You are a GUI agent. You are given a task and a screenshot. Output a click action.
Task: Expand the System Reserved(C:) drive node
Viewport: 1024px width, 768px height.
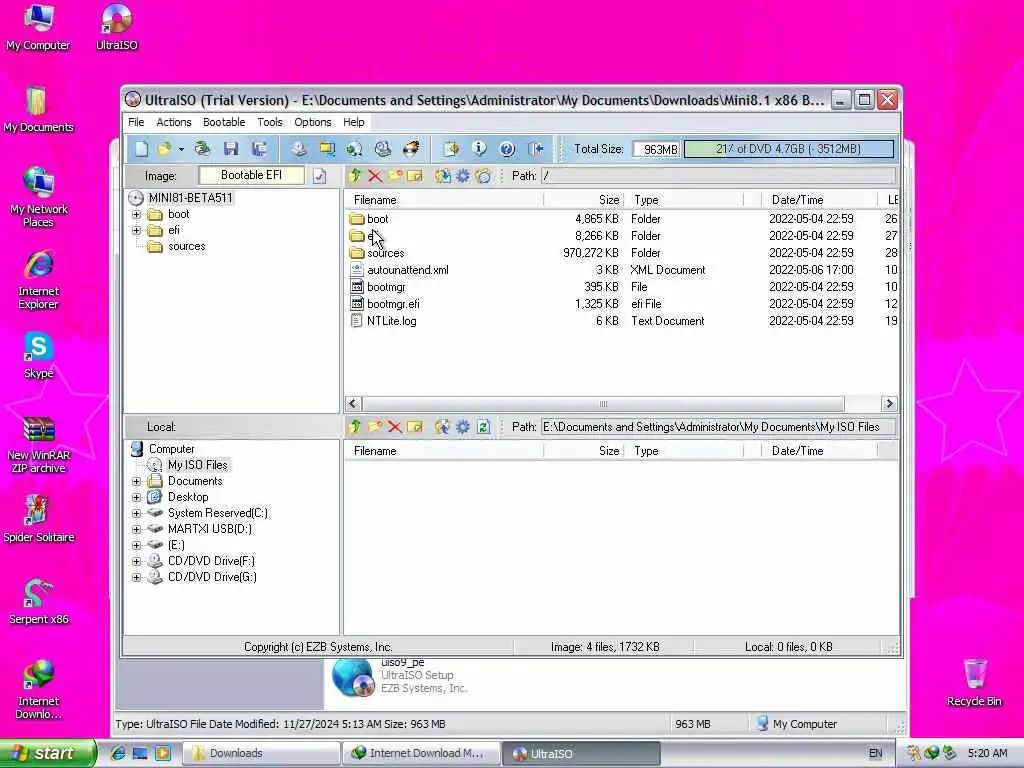point(136,513)
